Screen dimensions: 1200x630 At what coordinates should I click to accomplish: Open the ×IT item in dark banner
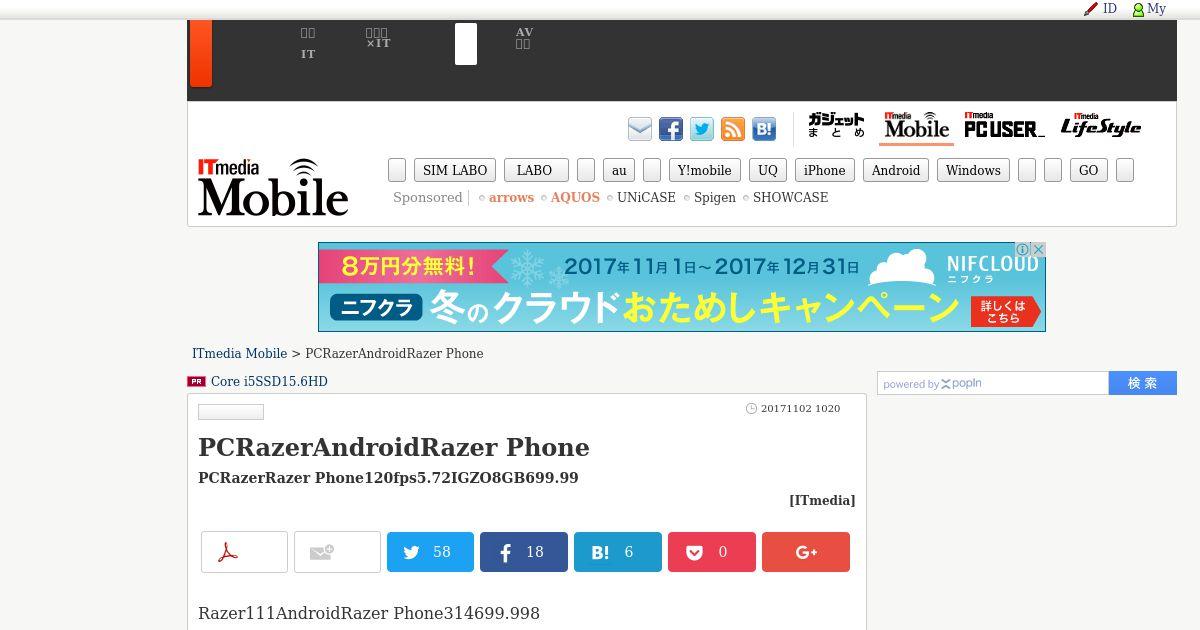(377, 38)
